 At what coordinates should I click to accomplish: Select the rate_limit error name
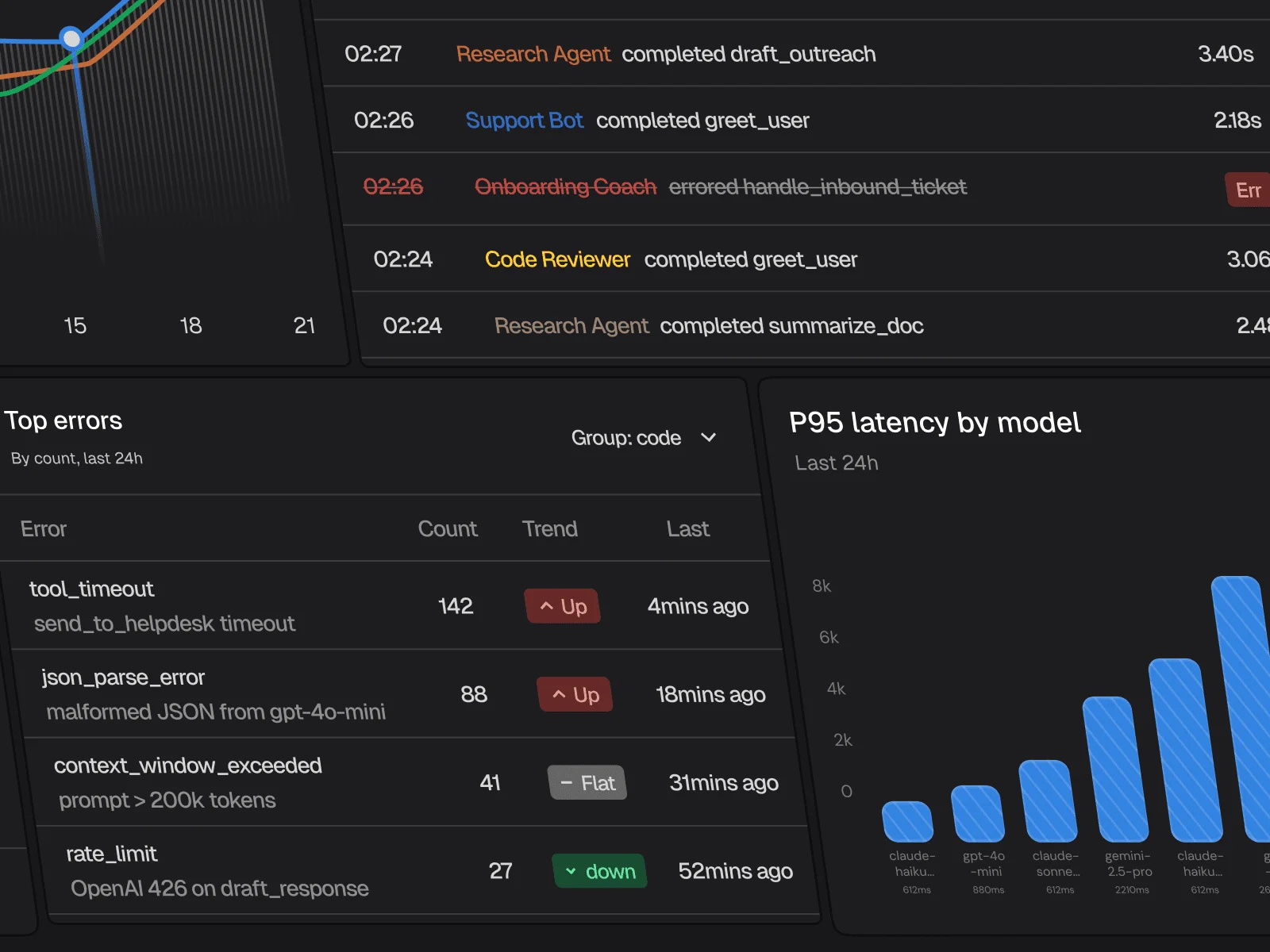point(112,854)
